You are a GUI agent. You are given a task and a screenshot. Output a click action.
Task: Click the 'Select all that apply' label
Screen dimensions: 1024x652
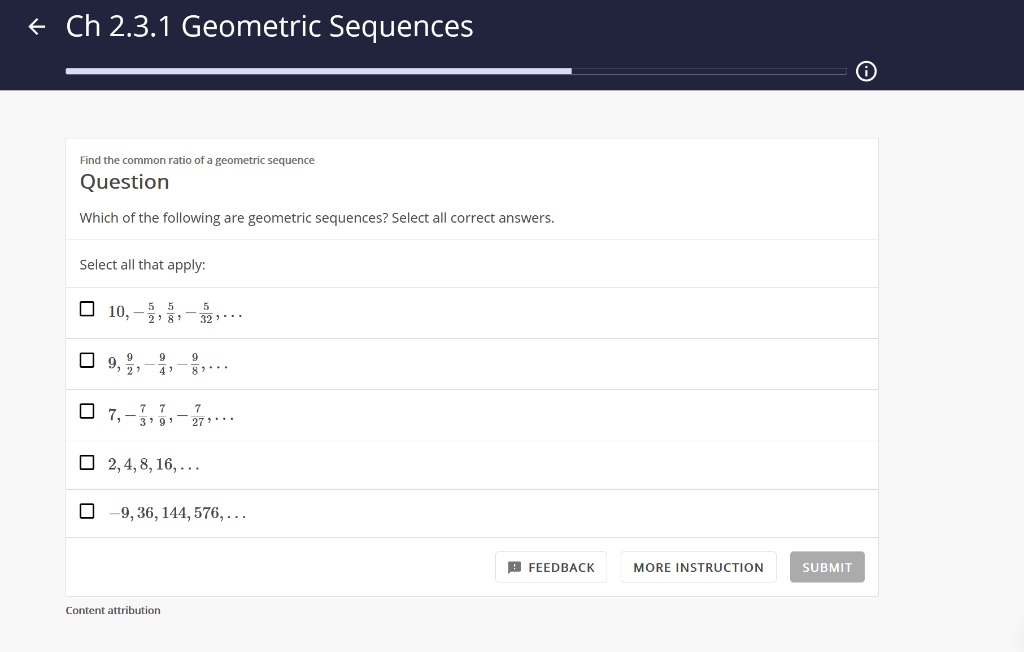point(142,265)
